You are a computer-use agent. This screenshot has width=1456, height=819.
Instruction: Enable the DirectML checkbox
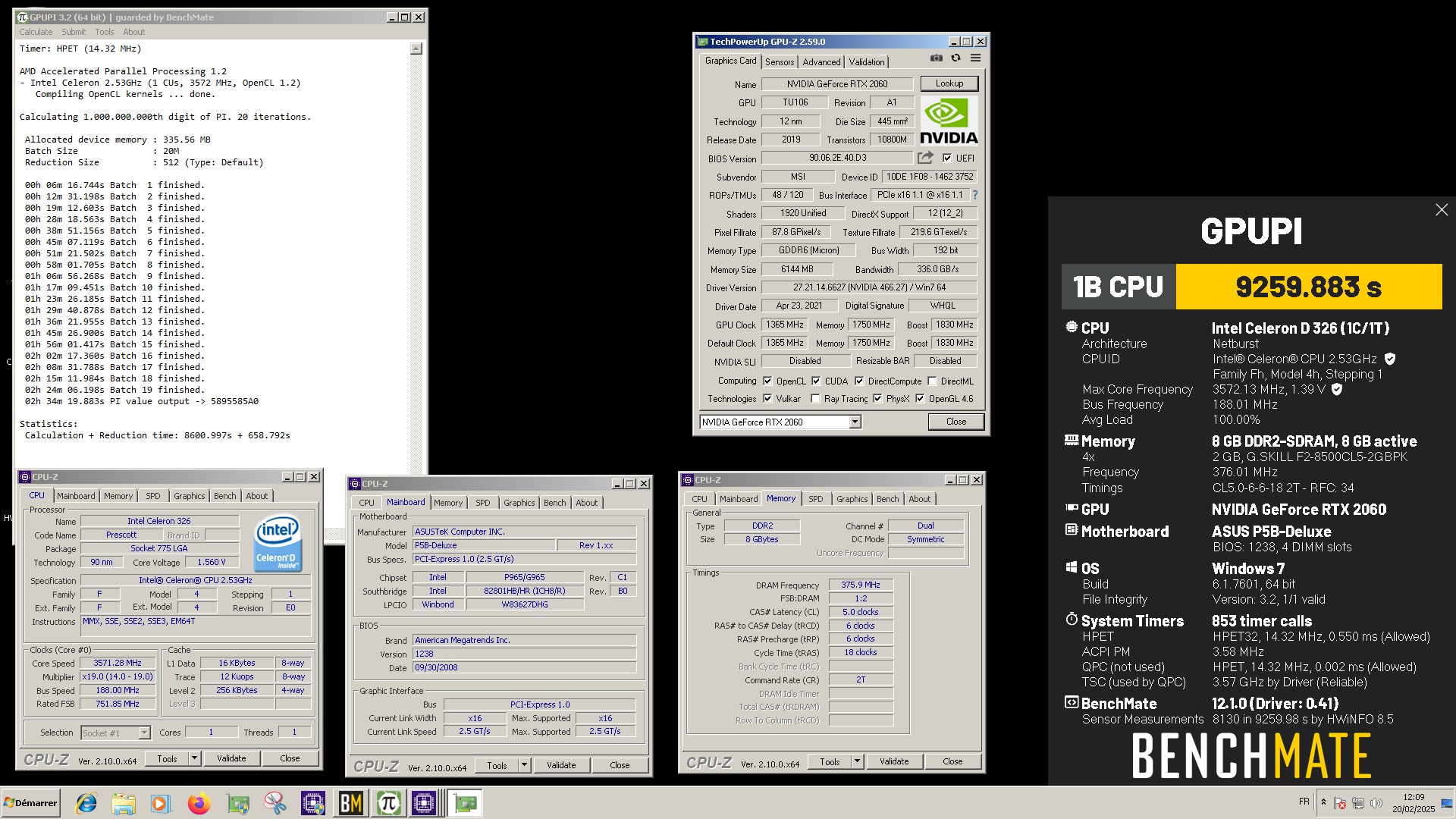coord(932,381)
